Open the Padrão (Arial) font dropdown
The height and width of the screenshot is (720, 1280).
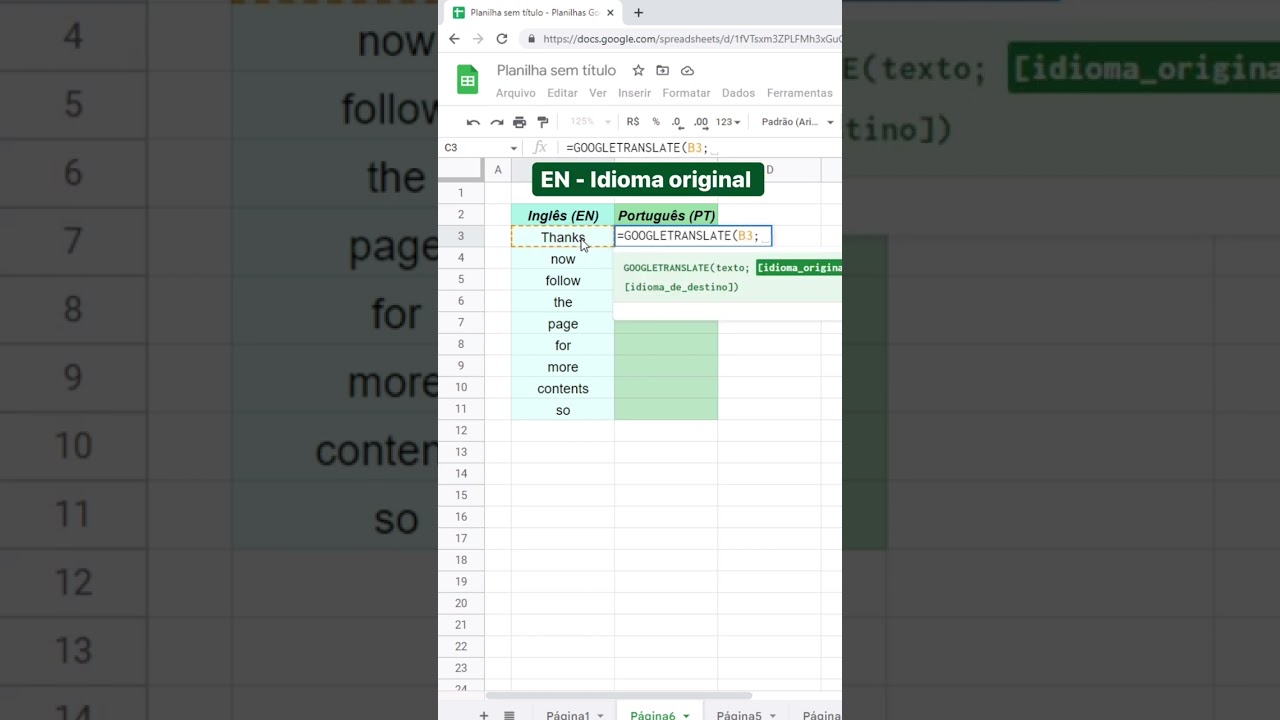(x=797, y=122)
